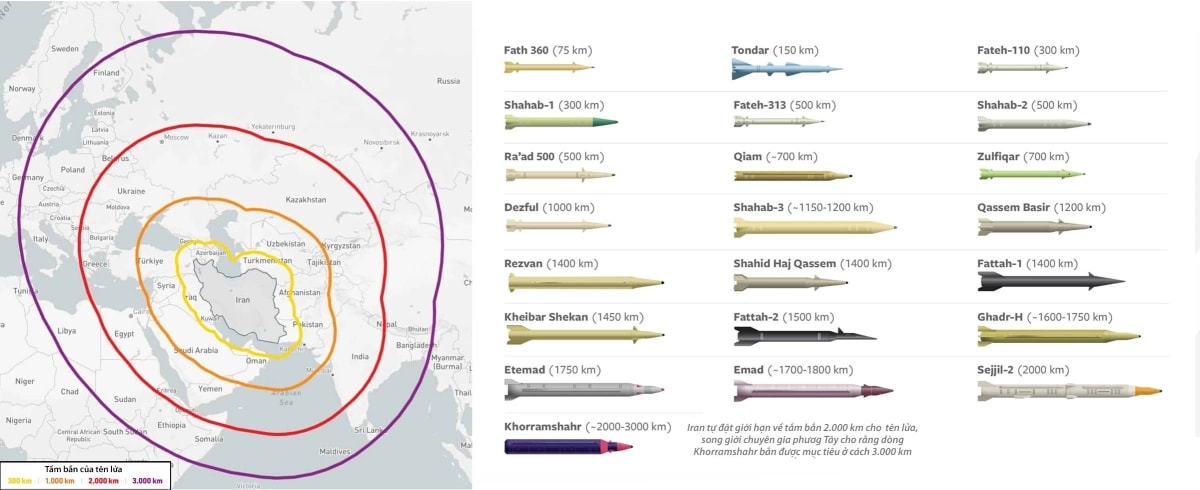Click the red 2,000 km legend entry
Image resolution: width=1200 pixels, height=490 pixels.
click(103, 481)
